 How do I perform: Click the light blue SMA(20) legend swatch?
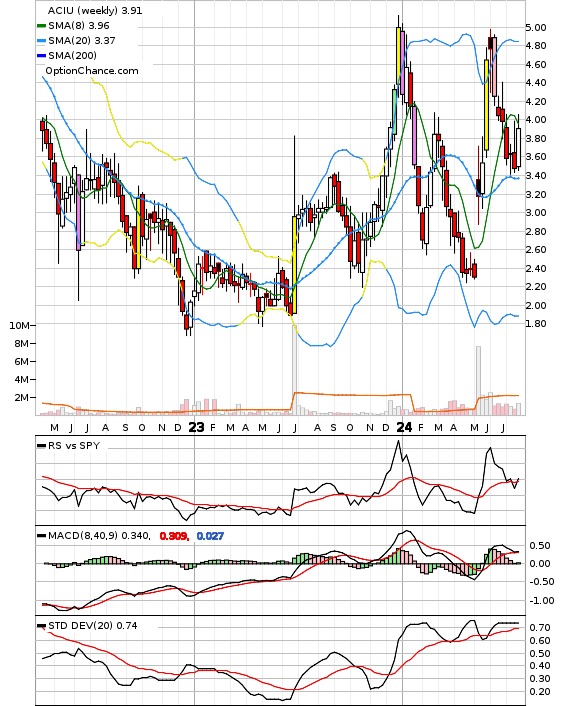(x=41, y=41)
